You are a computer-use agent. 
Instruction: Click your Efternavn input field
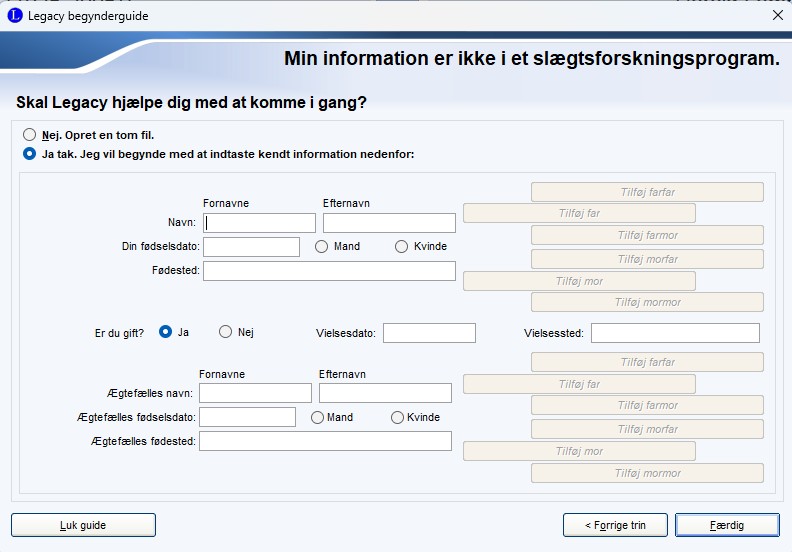[x=389, y=223]
